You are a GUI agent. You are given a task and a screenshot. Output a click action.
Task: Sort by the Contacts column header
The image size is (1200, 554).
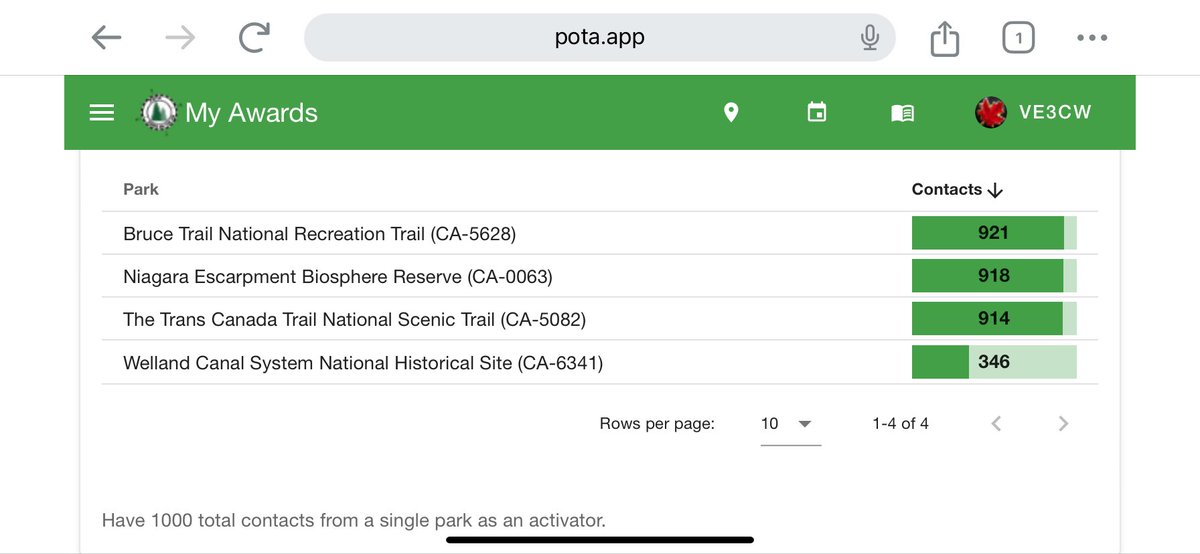coord(957,189)
